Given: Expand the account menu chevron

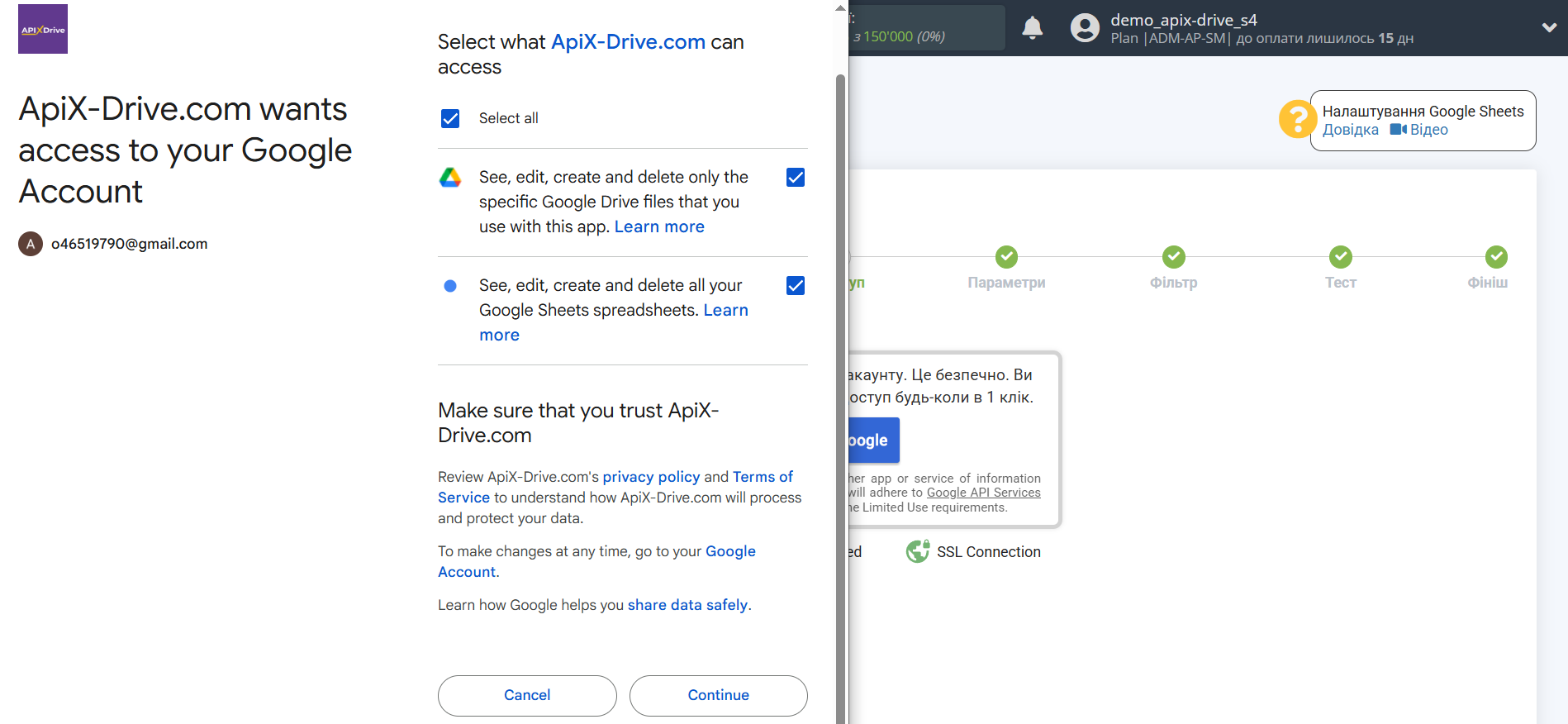Looking at the screenshot, I should tap(1549, 27).
